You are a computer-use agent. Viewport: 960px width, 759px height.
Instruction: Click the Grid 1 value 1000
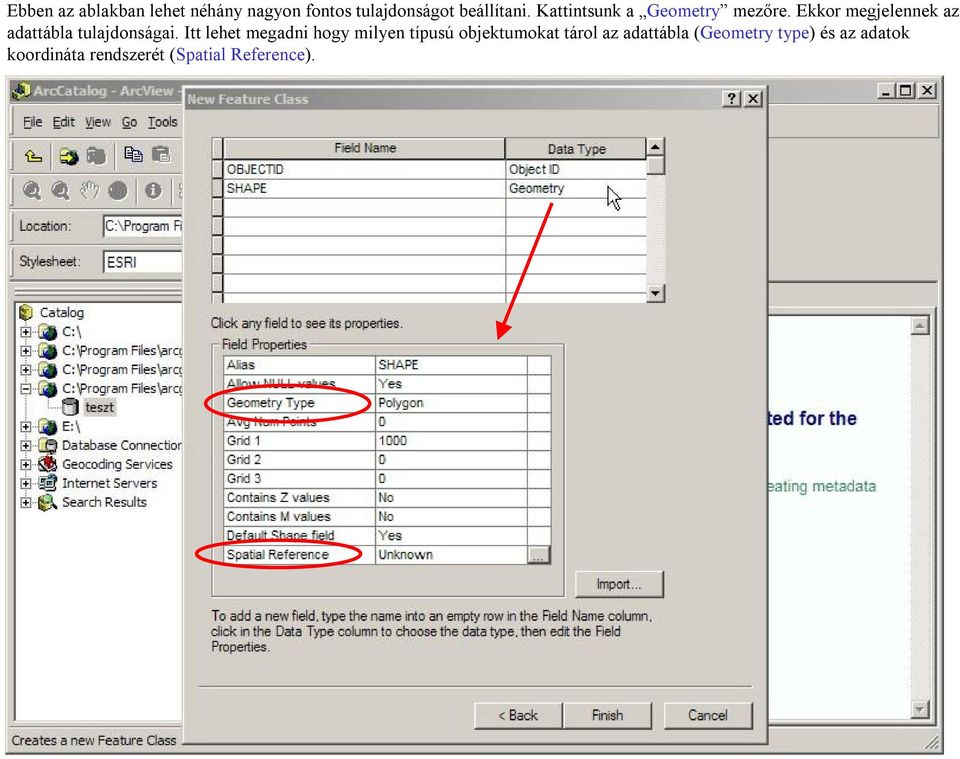pyautogui.click(x=451, y=441)
